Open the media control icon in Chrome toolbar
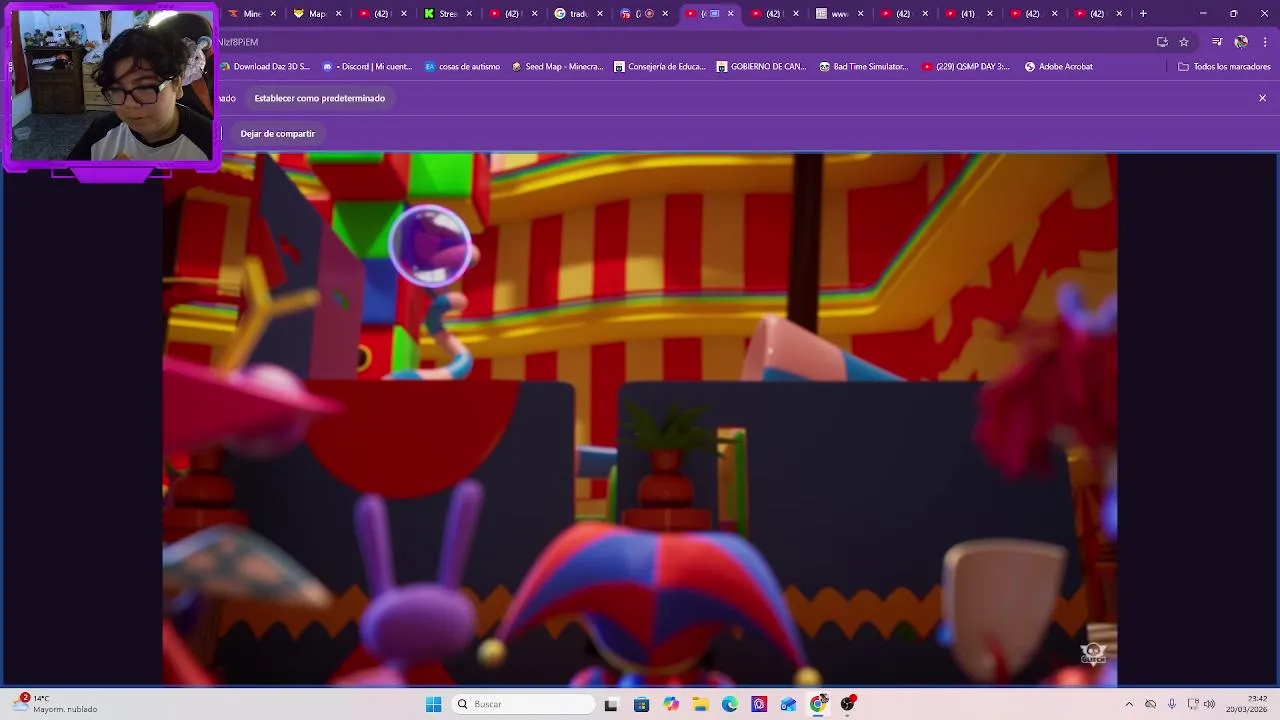 1217,42
